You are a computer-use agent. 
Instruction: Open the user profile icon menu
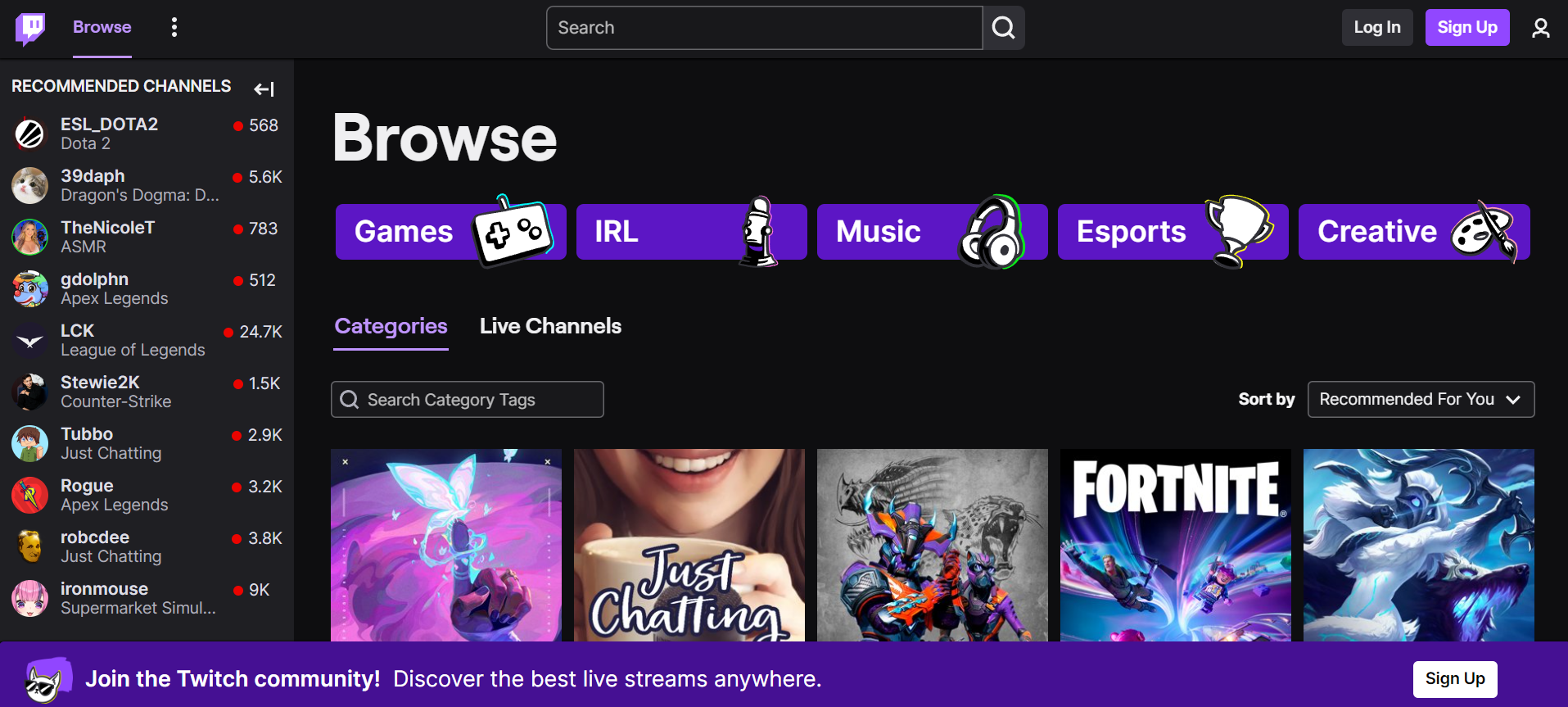pos(1540,28)
